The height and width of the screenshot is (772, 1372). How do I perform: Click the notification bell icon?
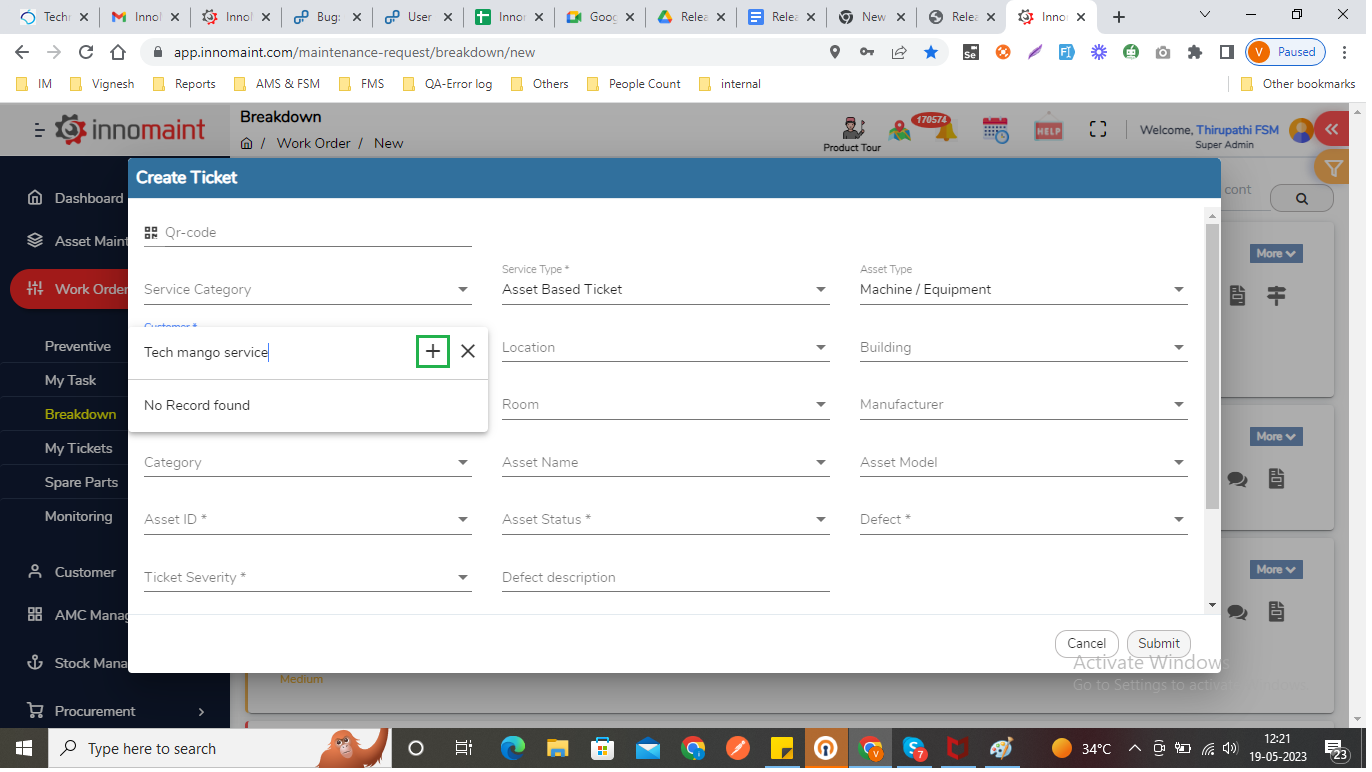click(x=944, y=130)
